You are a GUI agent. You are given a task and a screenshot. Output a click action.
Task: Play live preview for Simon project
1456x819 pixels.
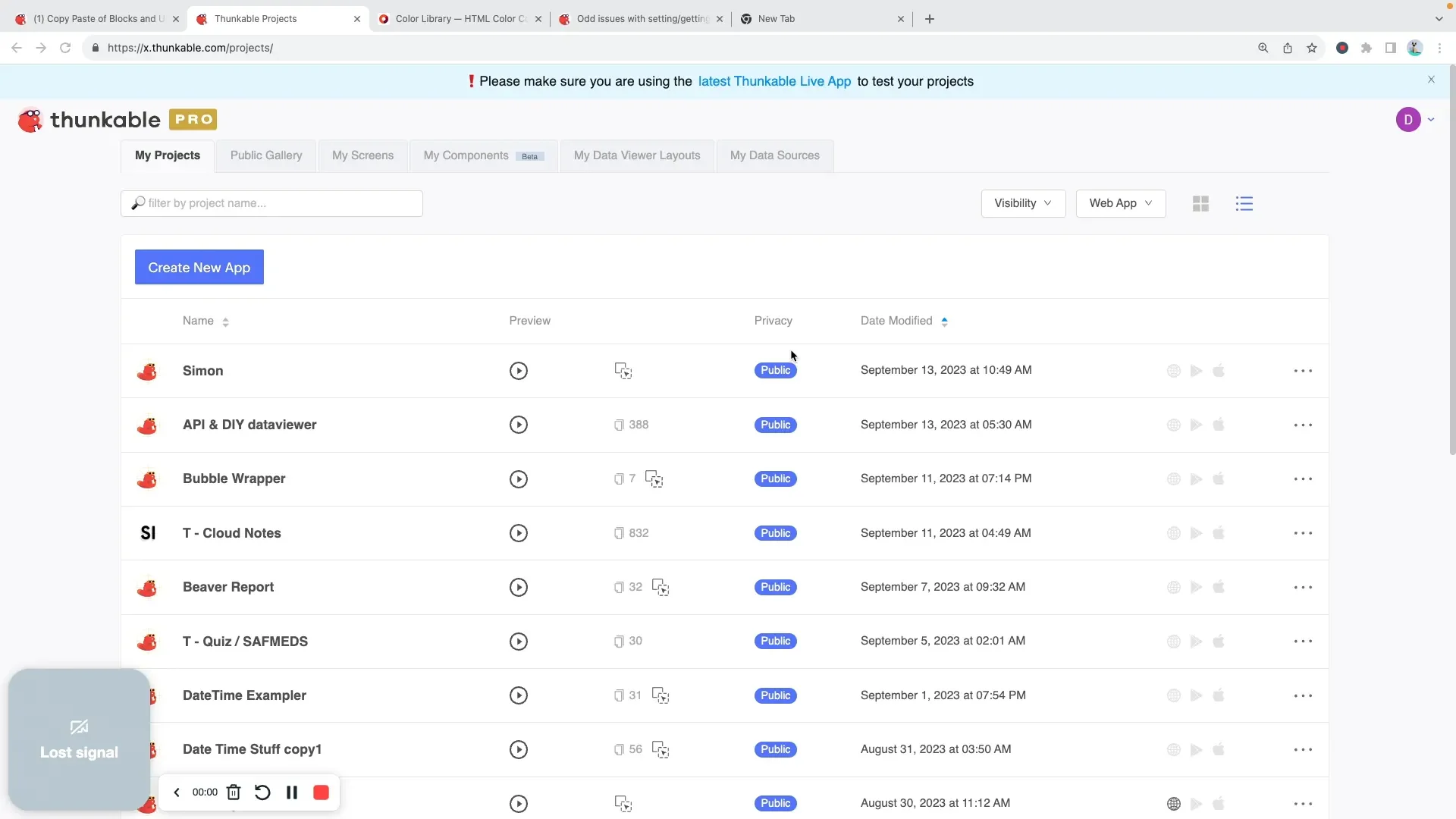519,371
